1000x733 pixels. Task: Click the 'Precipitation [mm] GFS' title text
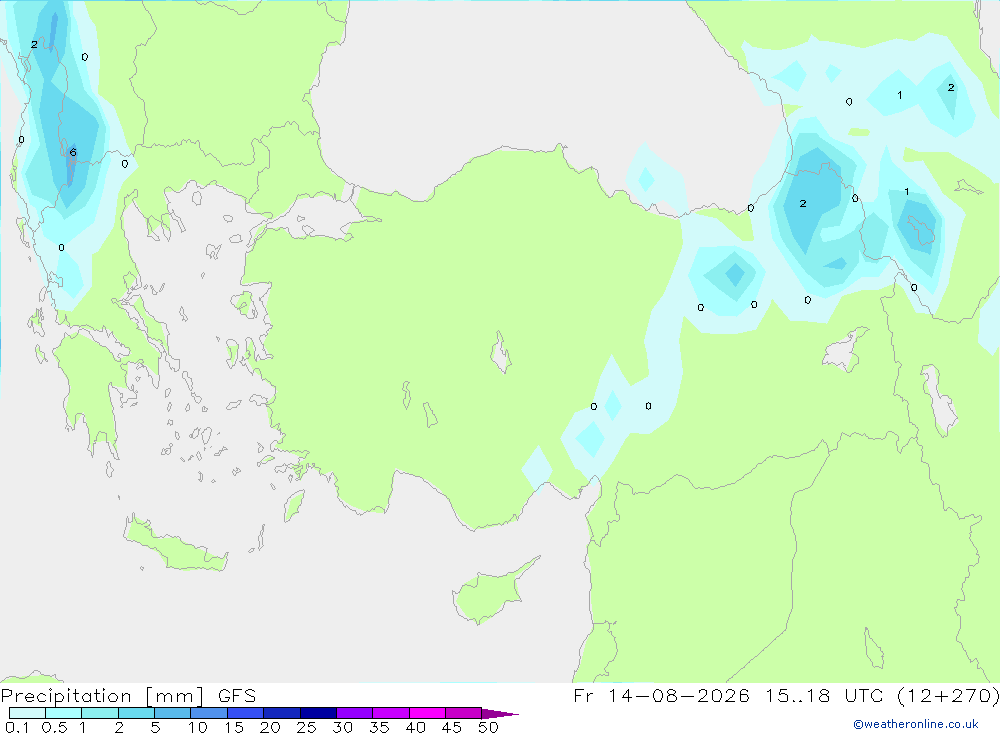128,695
